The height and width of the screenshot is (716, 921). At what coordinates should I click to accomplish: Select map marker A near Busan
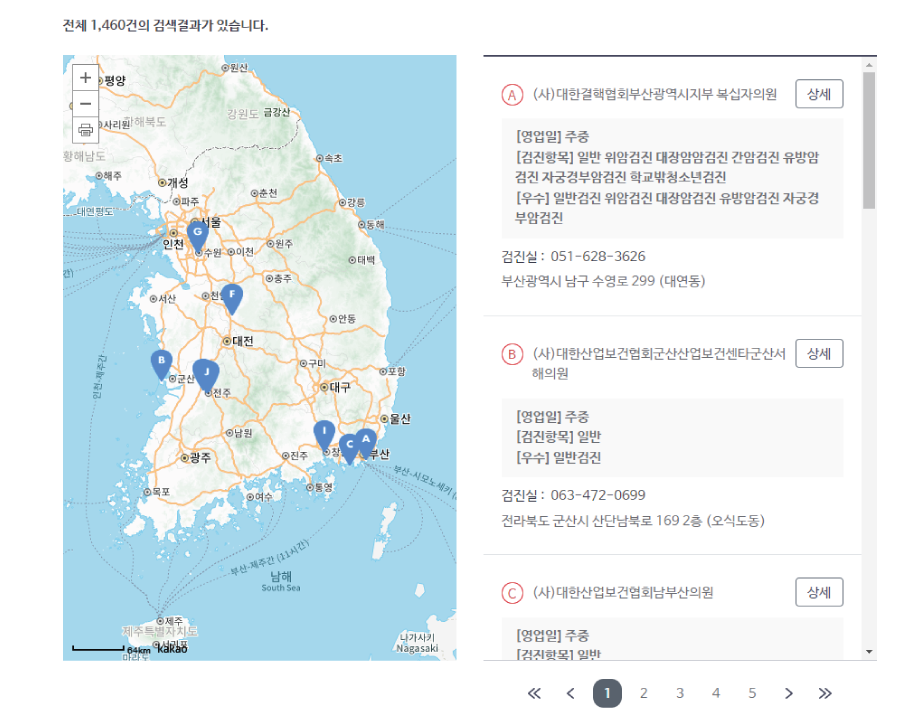(366, 438)
